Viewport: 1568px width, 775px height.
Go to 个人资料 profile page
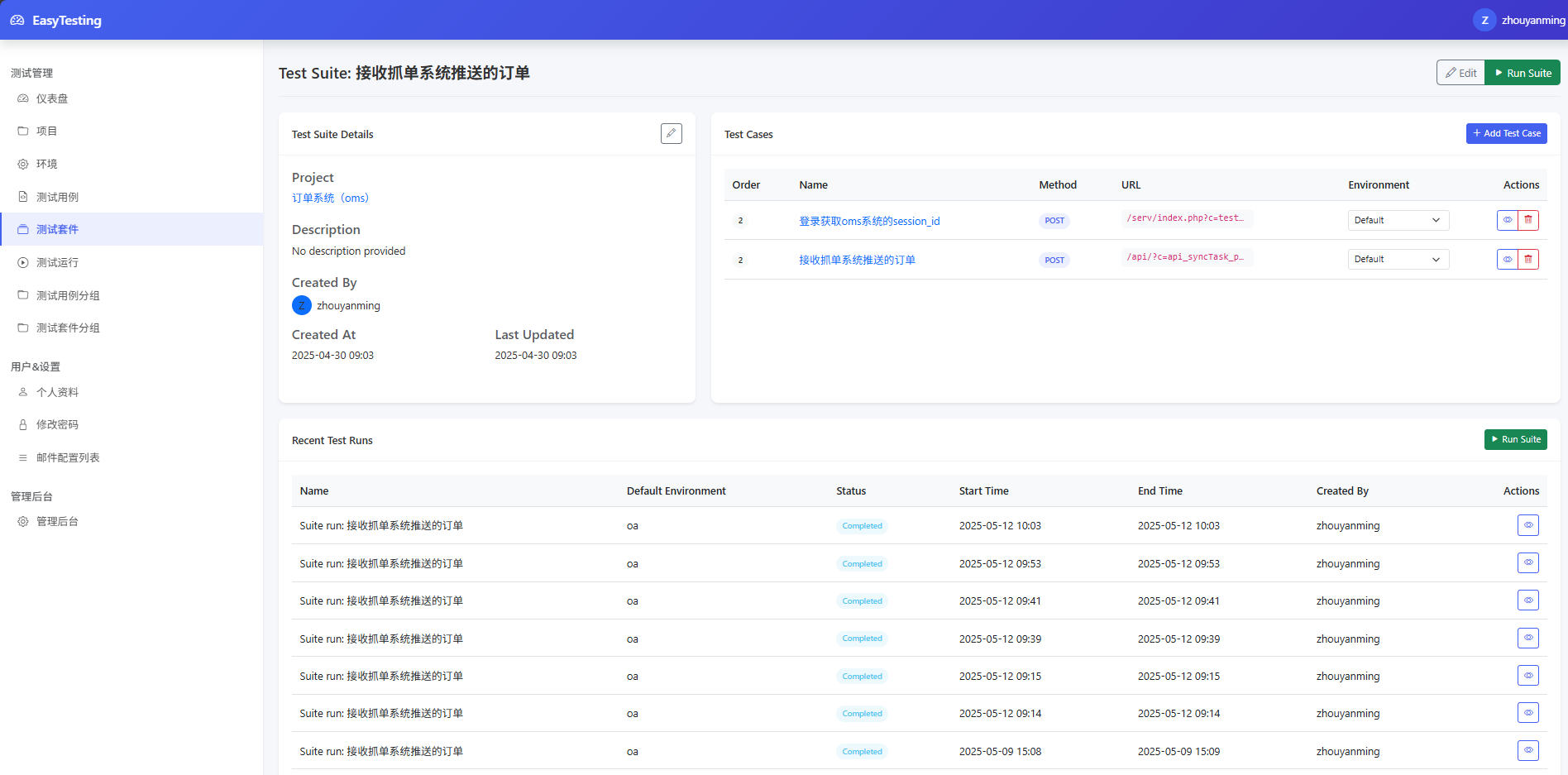pyautogui.click(x=131, y=392)
